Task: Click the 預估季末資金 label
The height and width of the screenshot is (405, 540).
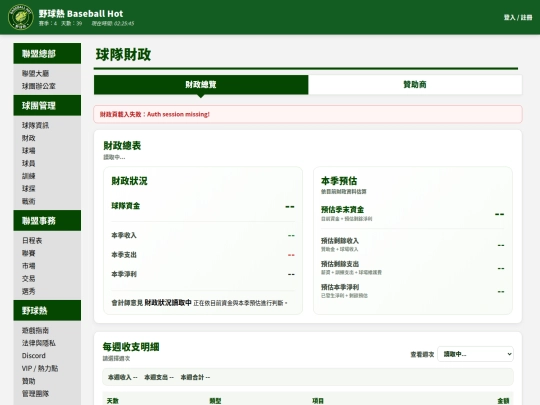Action: 342,209
